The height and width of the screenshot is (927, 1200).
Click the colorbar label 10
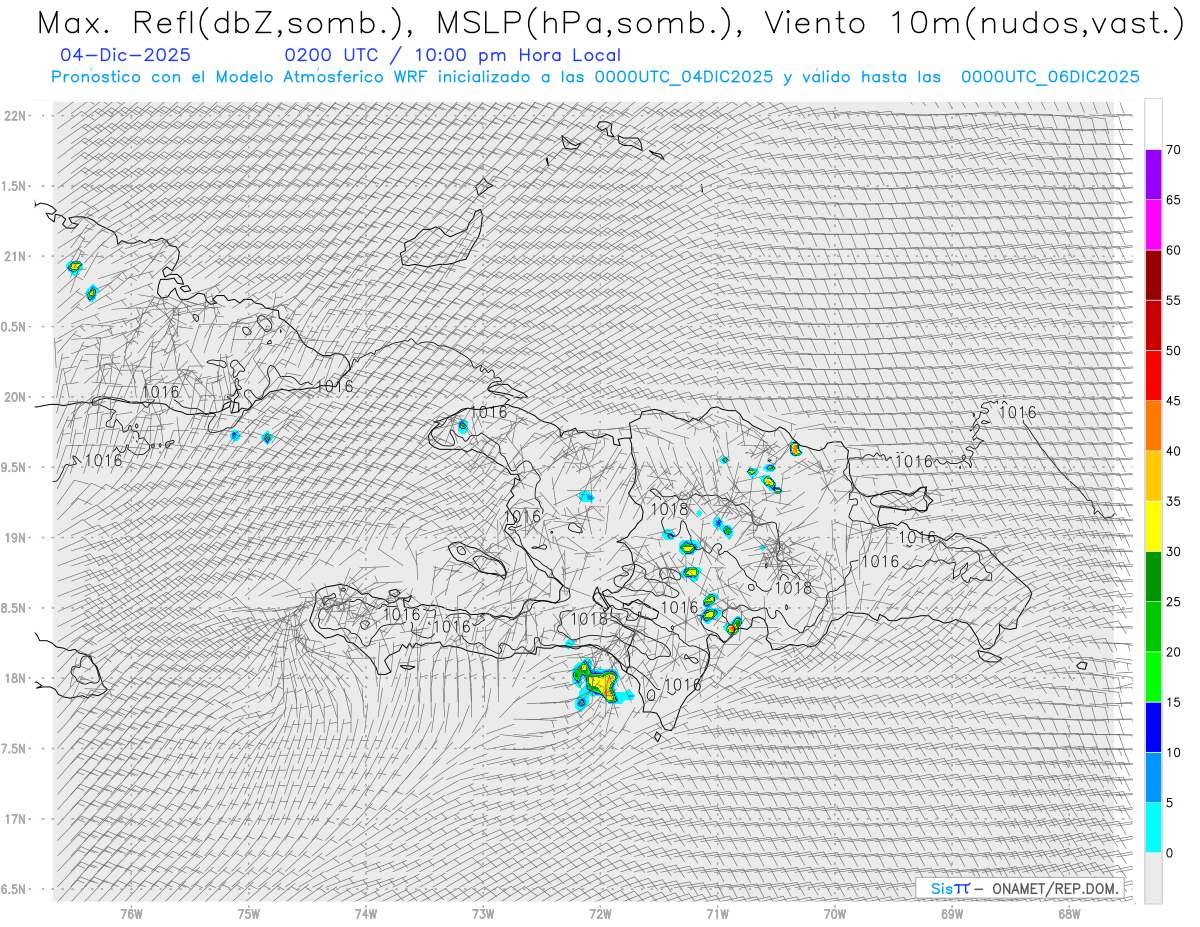(x=1173, y=752)
